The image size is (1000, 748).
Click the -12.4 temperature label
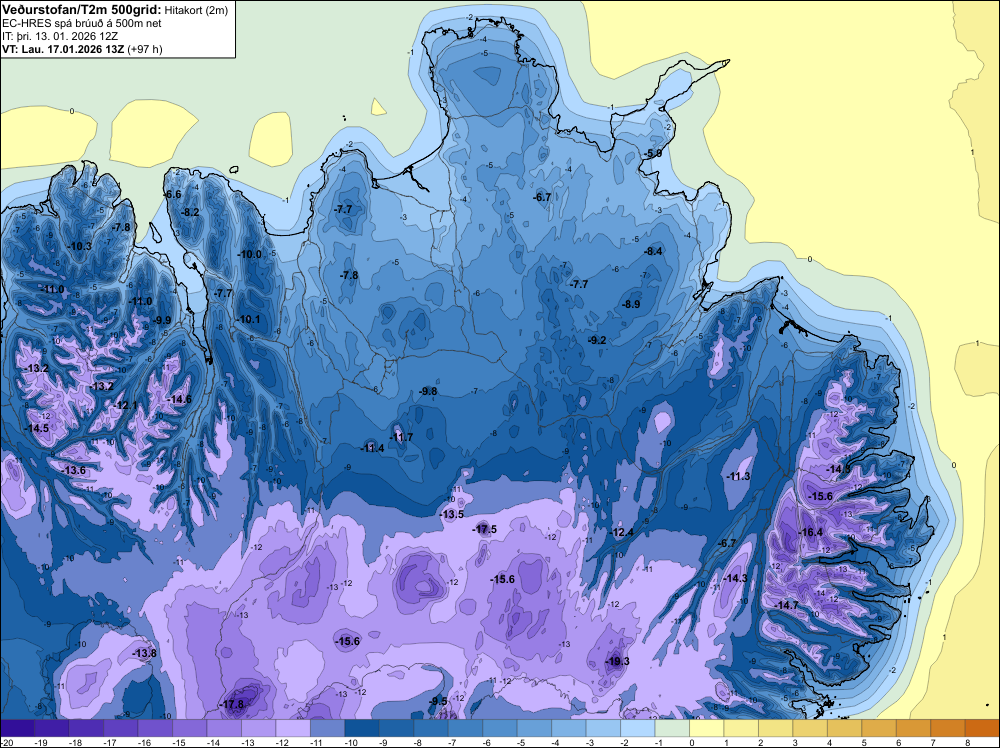622,532
